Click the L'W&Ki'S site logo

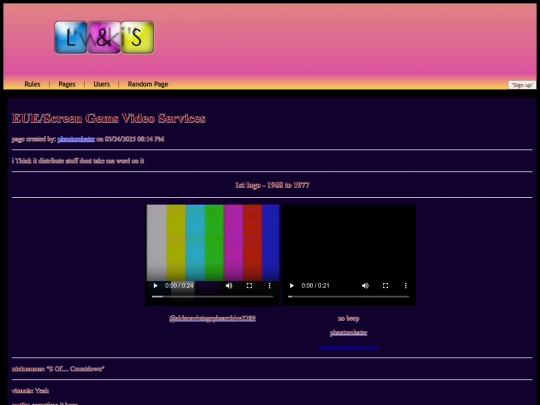104,37
